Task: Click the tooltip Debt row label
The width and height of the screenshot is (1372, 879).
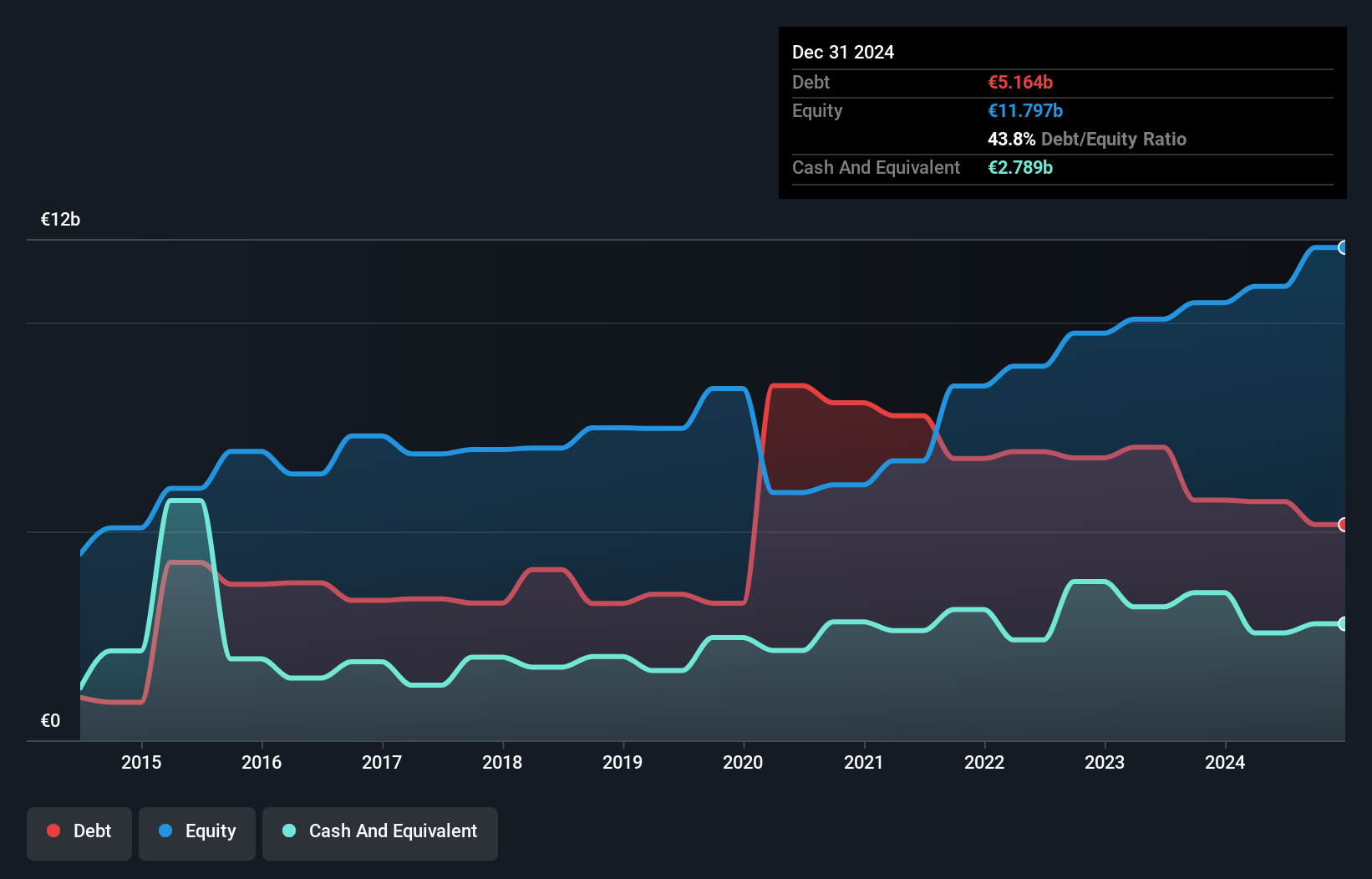Action: pos(810,82)
